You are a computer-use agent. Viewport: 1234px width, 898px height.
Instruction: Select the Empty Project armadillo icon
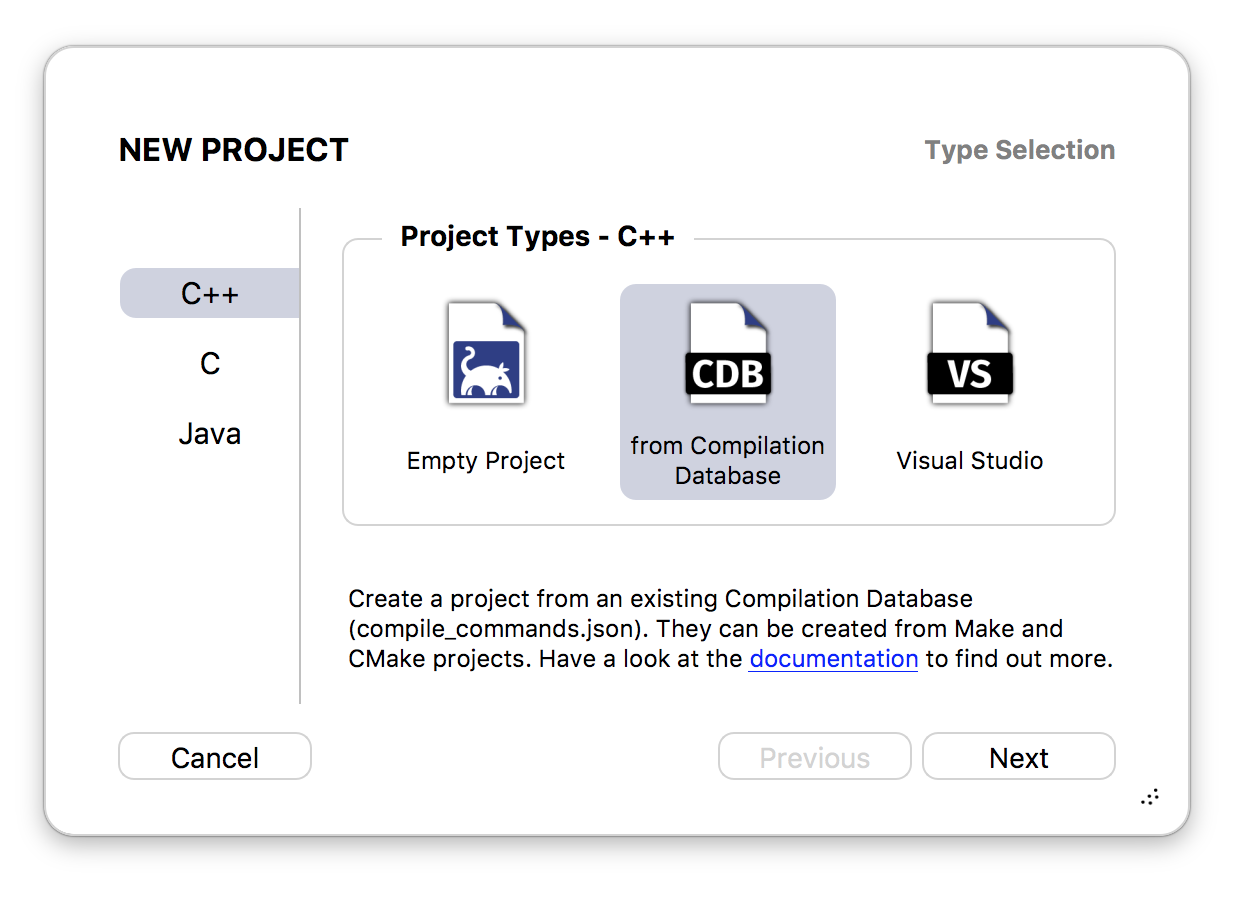pos(486,353)
